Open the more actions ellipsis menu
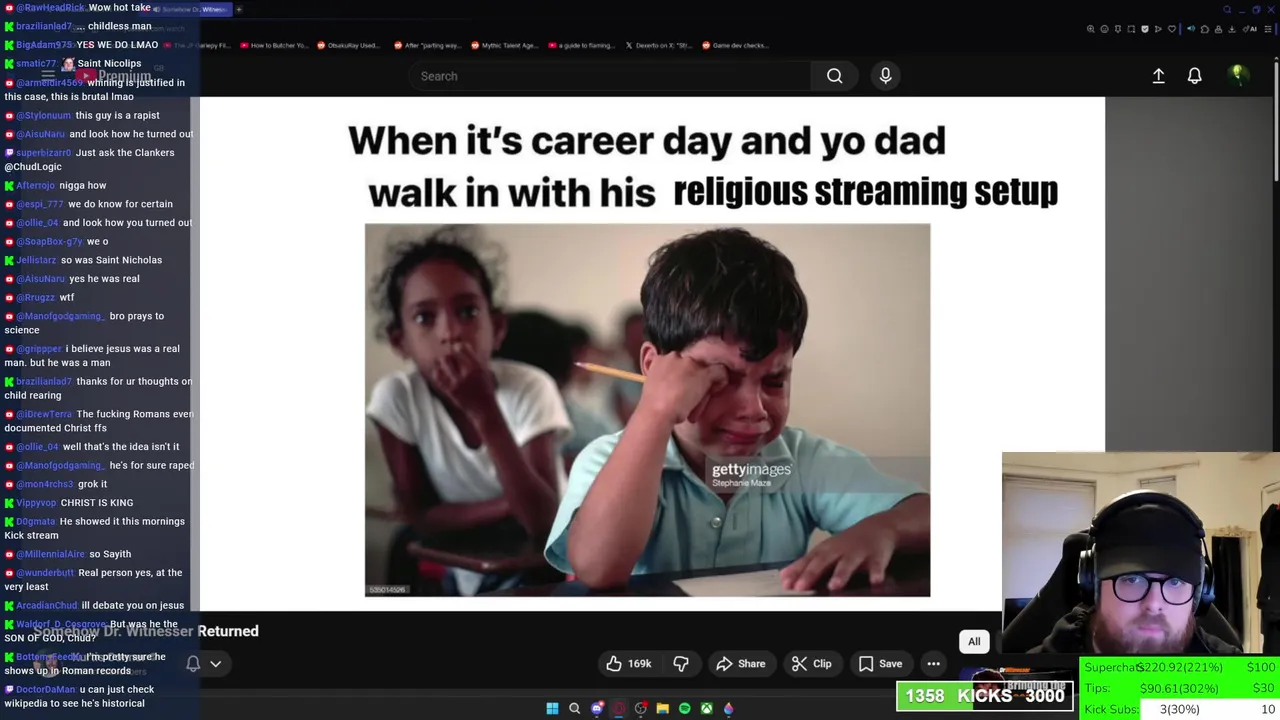Screen dimensions: 1280x720 [x=933, y=664]
